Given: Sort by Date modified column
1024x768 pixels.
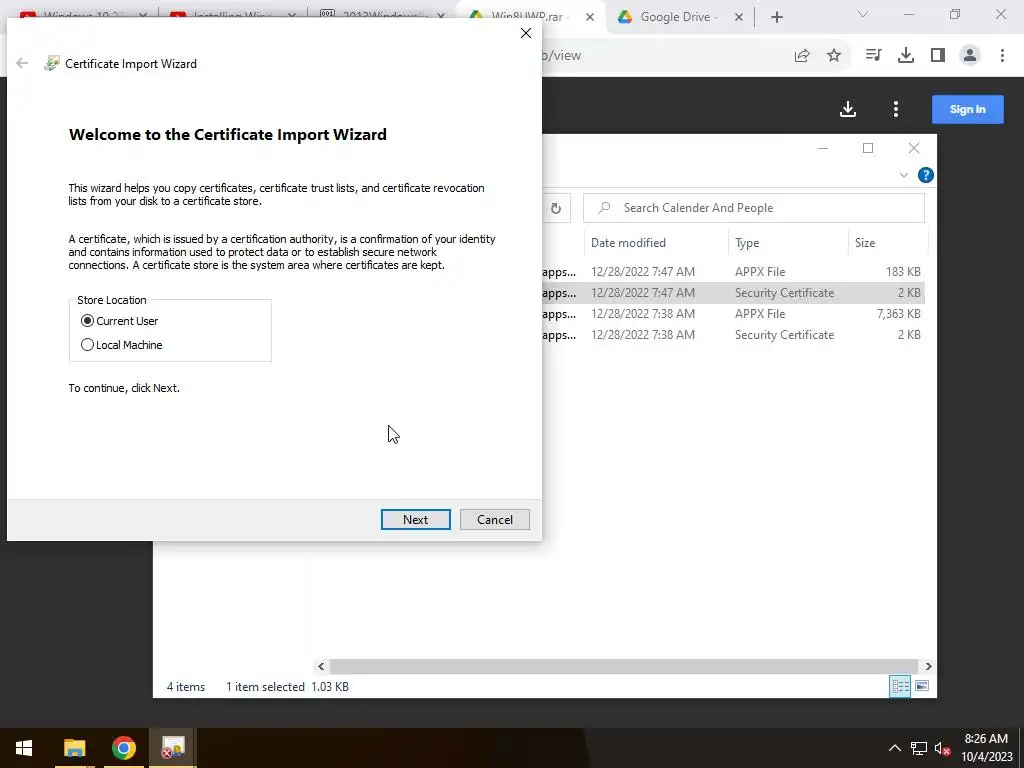Looking at the screenshot, I should click(656, 243).
